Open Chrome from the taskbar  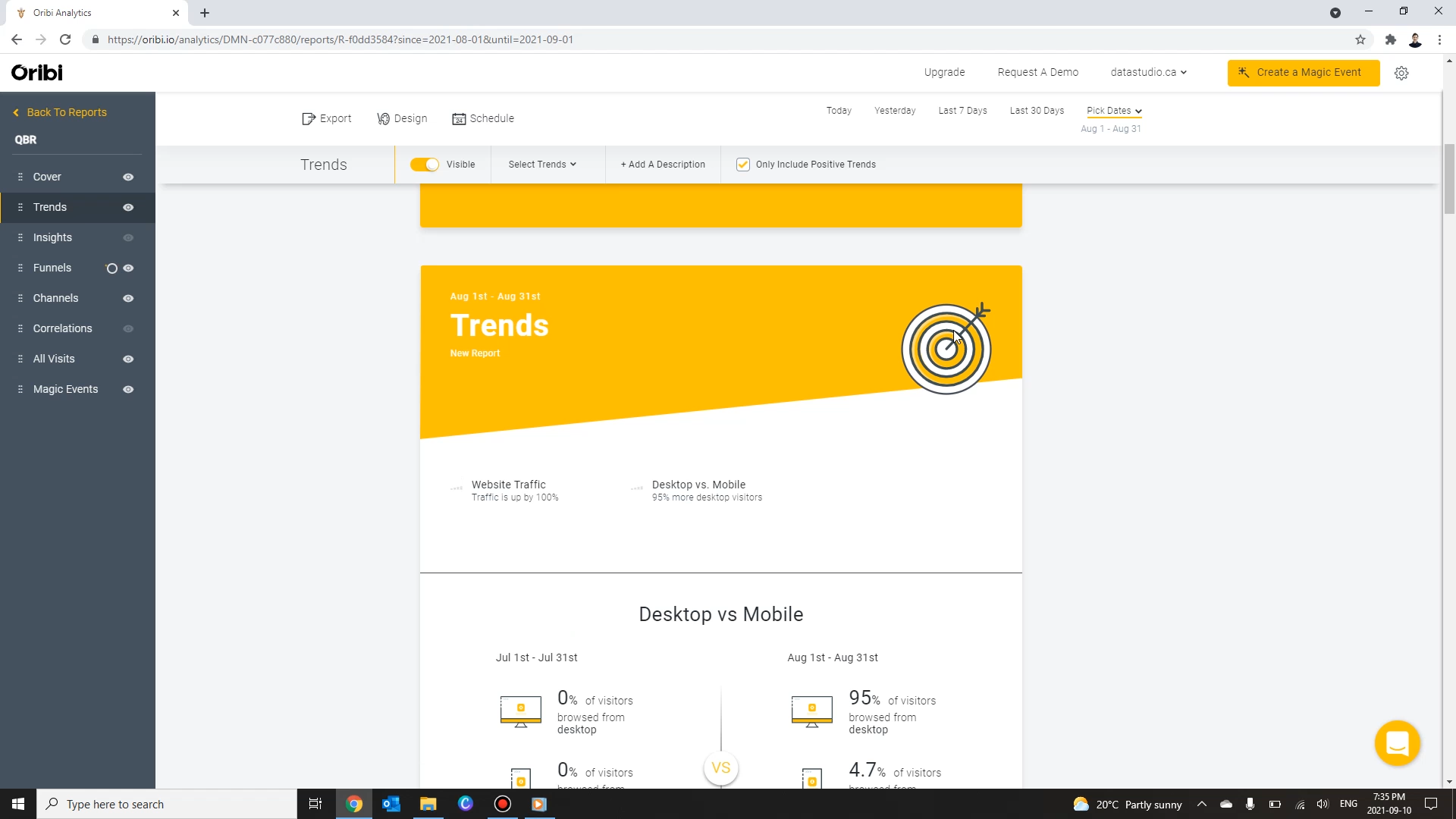[354, 804]
